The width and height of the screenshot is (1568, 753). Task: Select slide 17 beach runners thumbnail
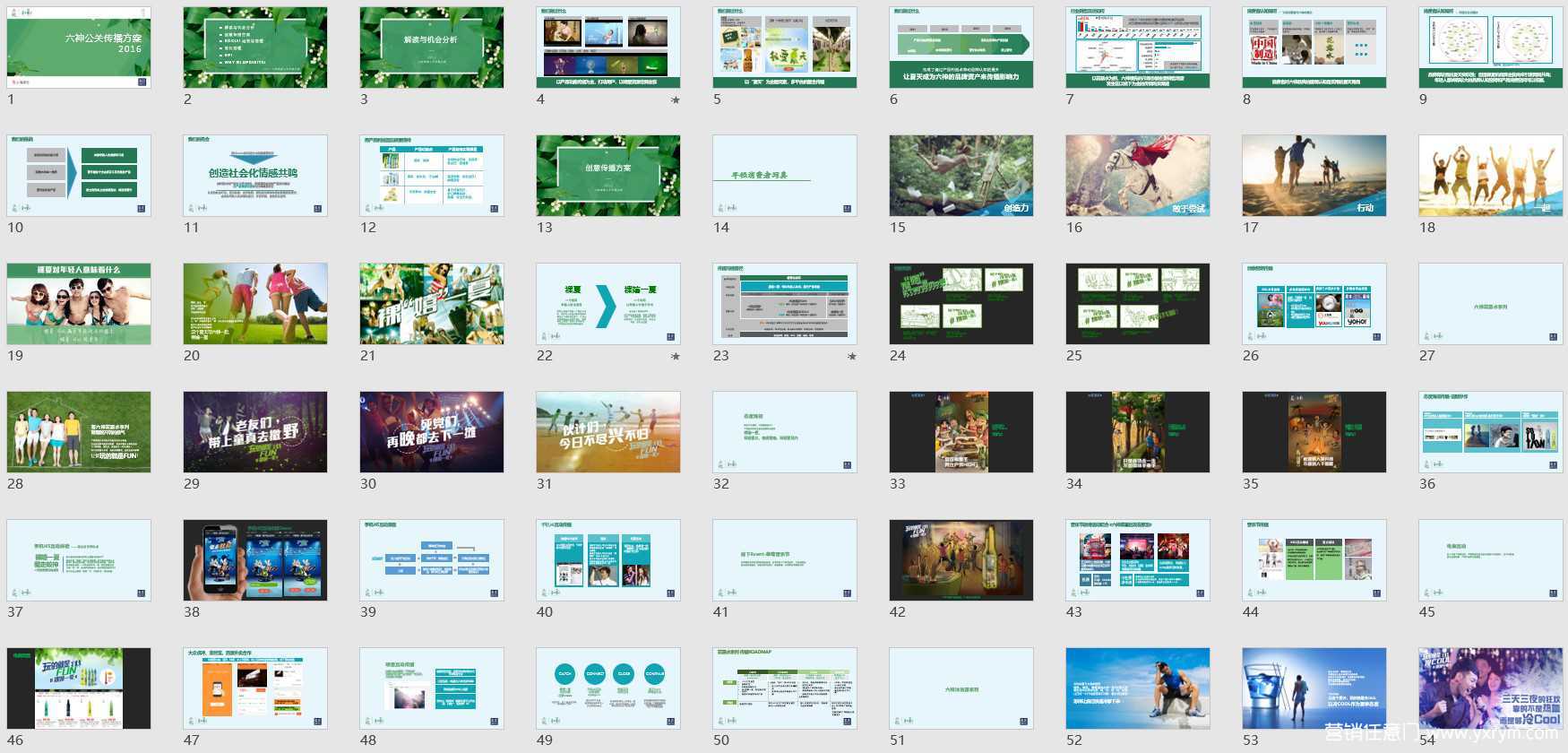pyautogui.click(x=1314, y=176)
